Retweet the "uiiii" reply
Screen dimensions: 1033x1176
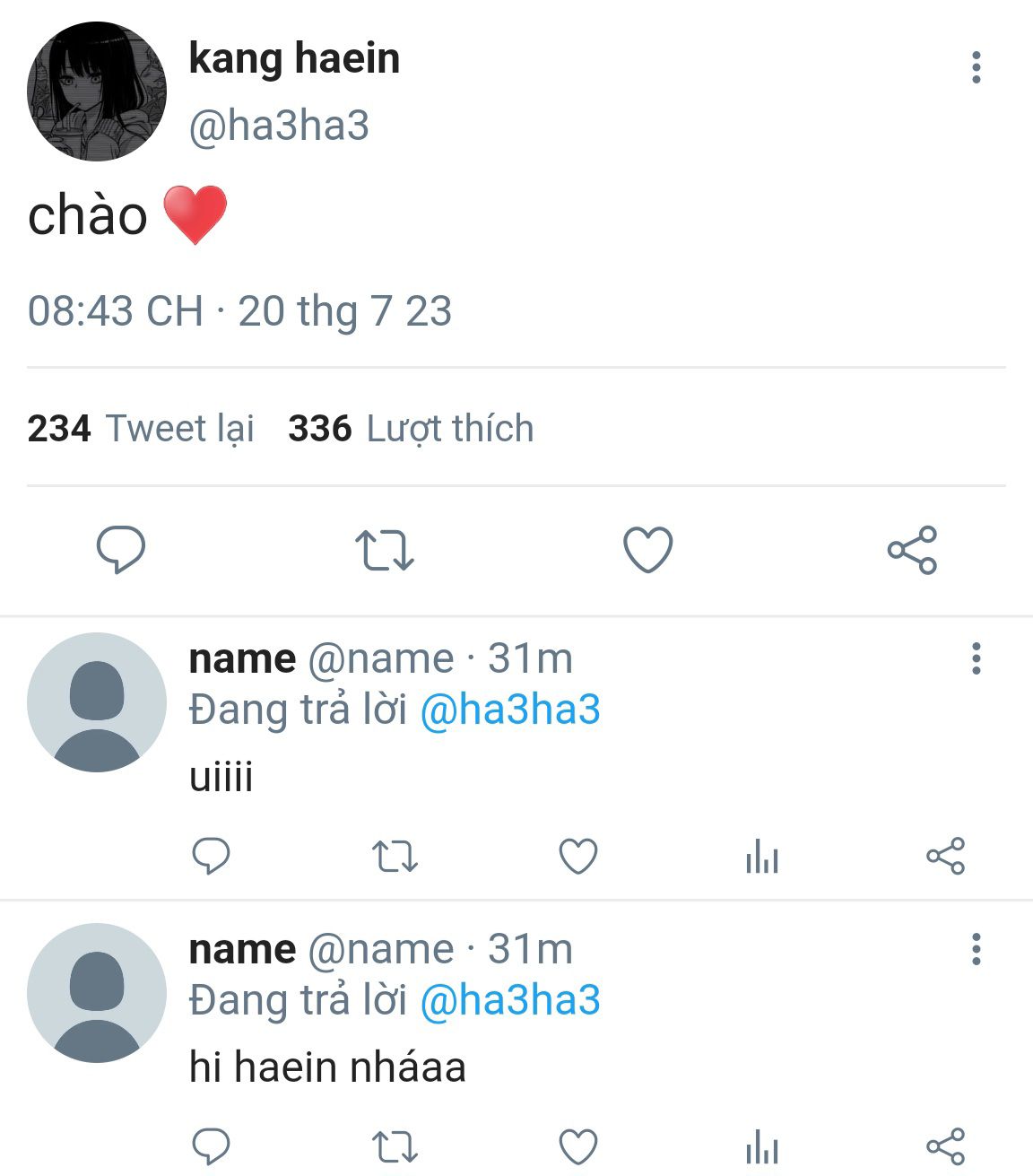(395, 857)
